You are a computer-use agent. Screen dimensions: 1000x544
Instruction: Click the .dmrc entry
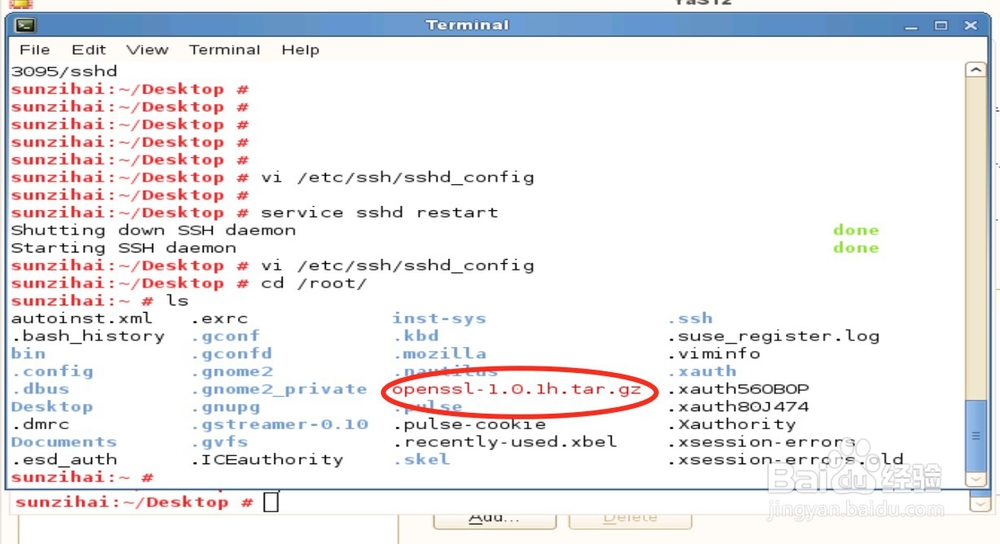[40, 424]
